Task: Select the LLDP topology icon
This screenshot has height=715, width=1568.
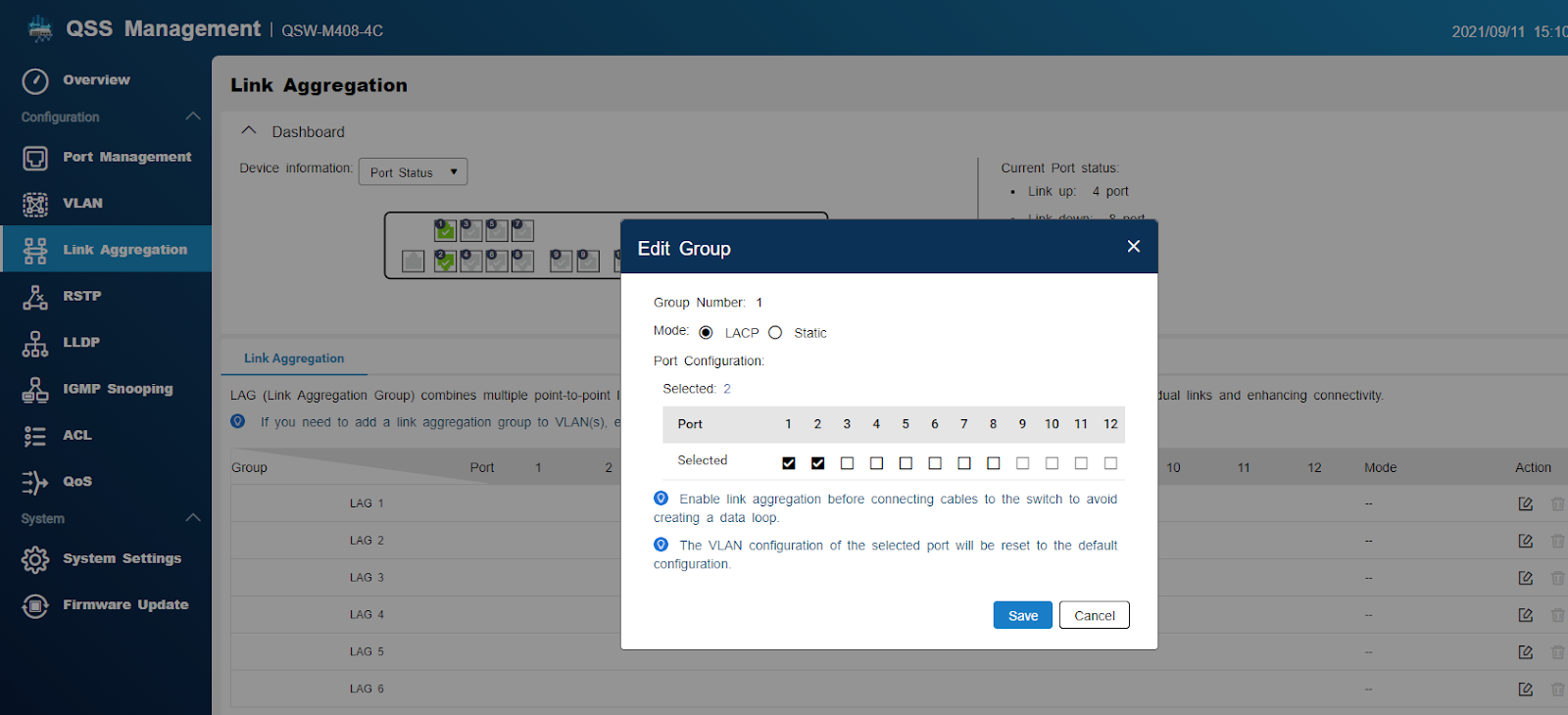Action: pos(35,343)
